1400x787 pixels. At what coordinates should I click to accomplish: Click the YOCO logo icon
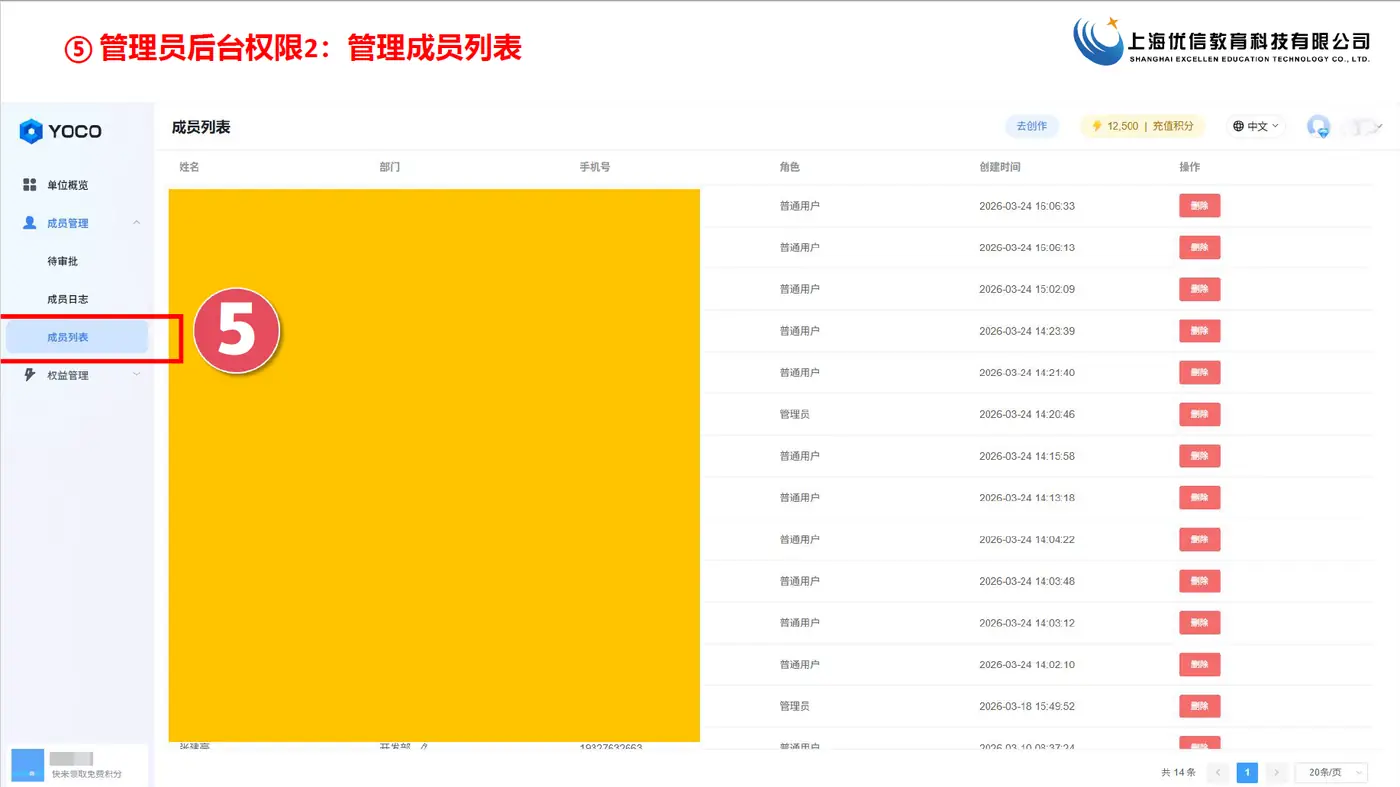pyautogui.click(x=31, y=131)
